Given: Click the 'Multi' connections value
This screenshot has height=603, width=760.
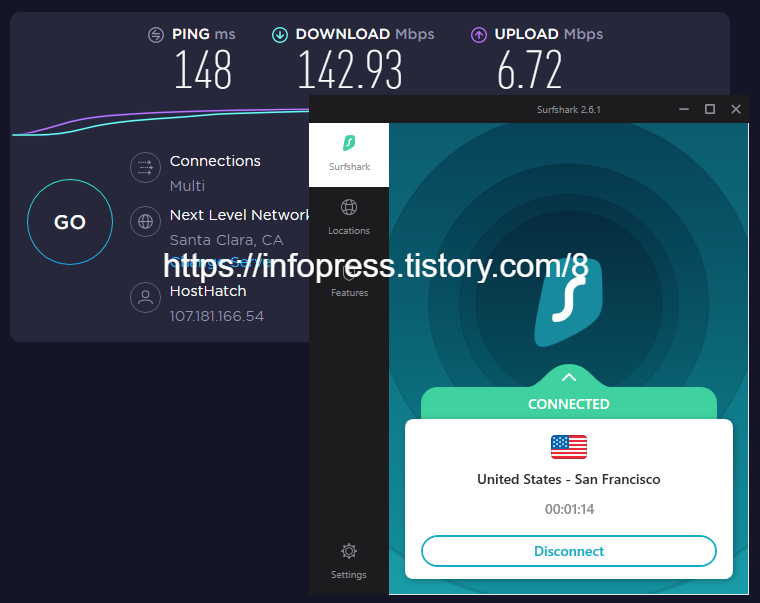Looking at the screenshot, I should (x=188, y=186).
